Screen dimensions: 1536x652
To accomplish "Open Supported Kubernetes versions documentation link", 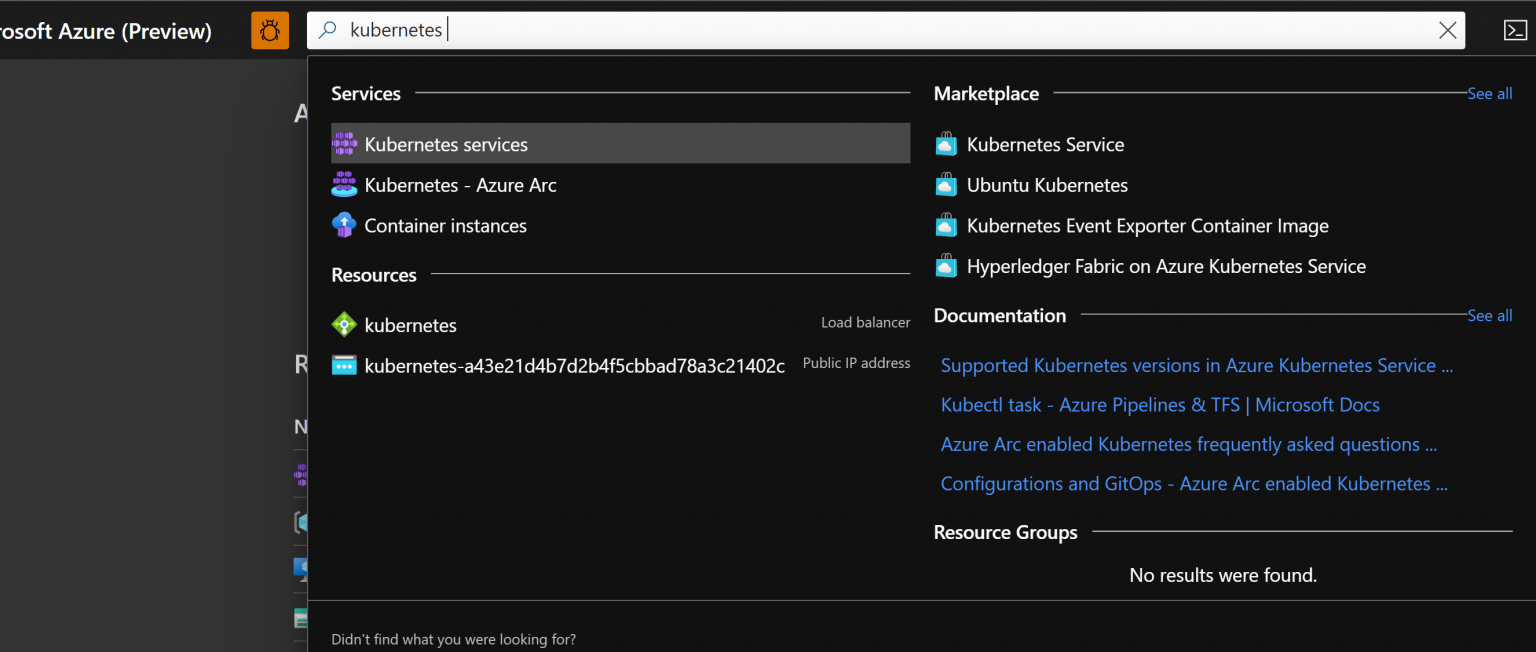I will [x=1195, y=365].
